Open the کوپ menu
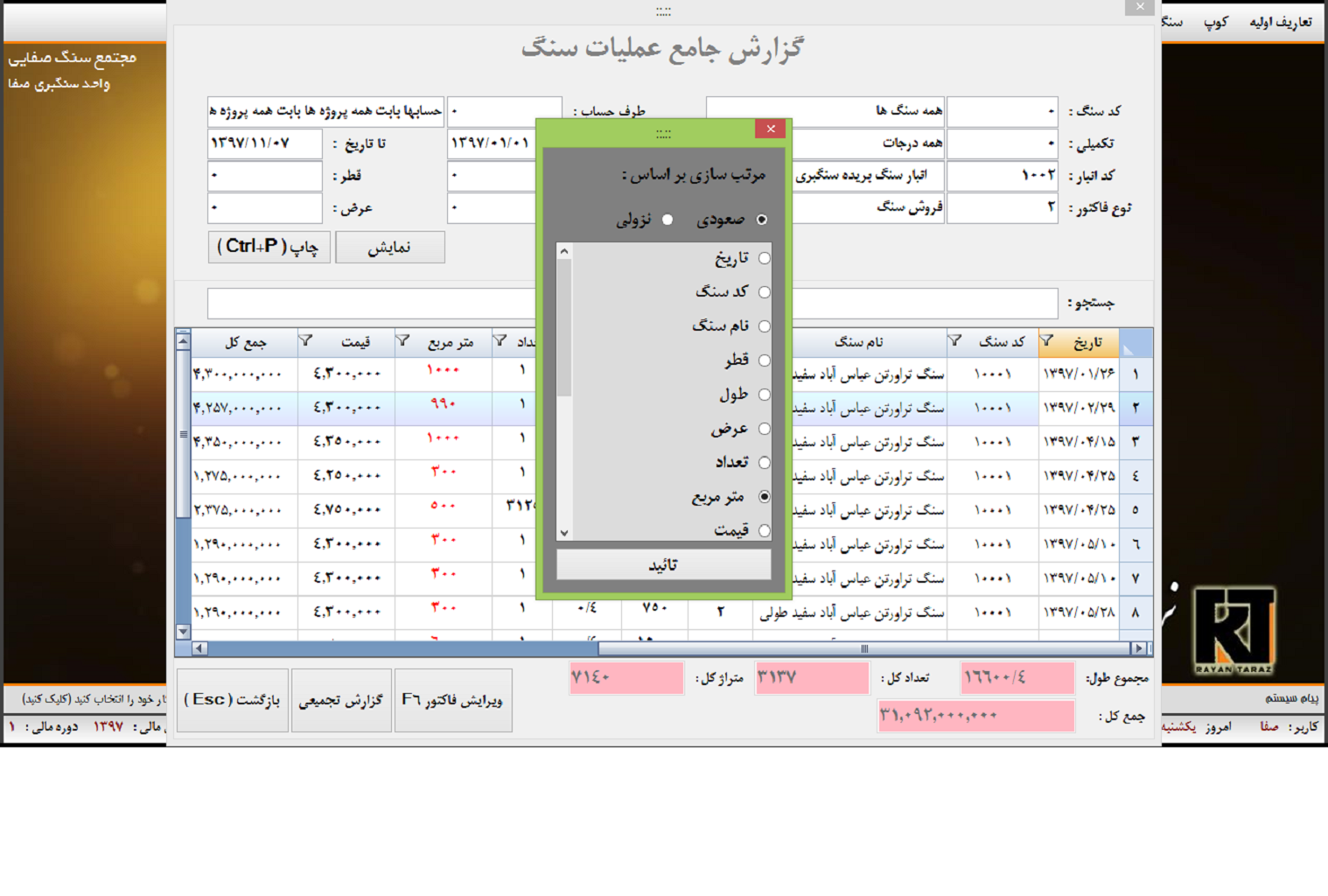 coord(1215,22)
